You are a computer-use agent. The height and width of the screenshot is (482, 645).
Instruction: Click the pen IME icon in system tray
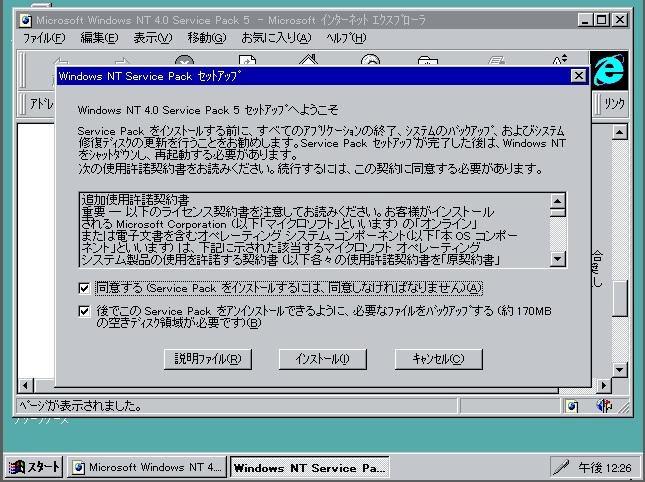pyautogui.click(x=561, y=467)
